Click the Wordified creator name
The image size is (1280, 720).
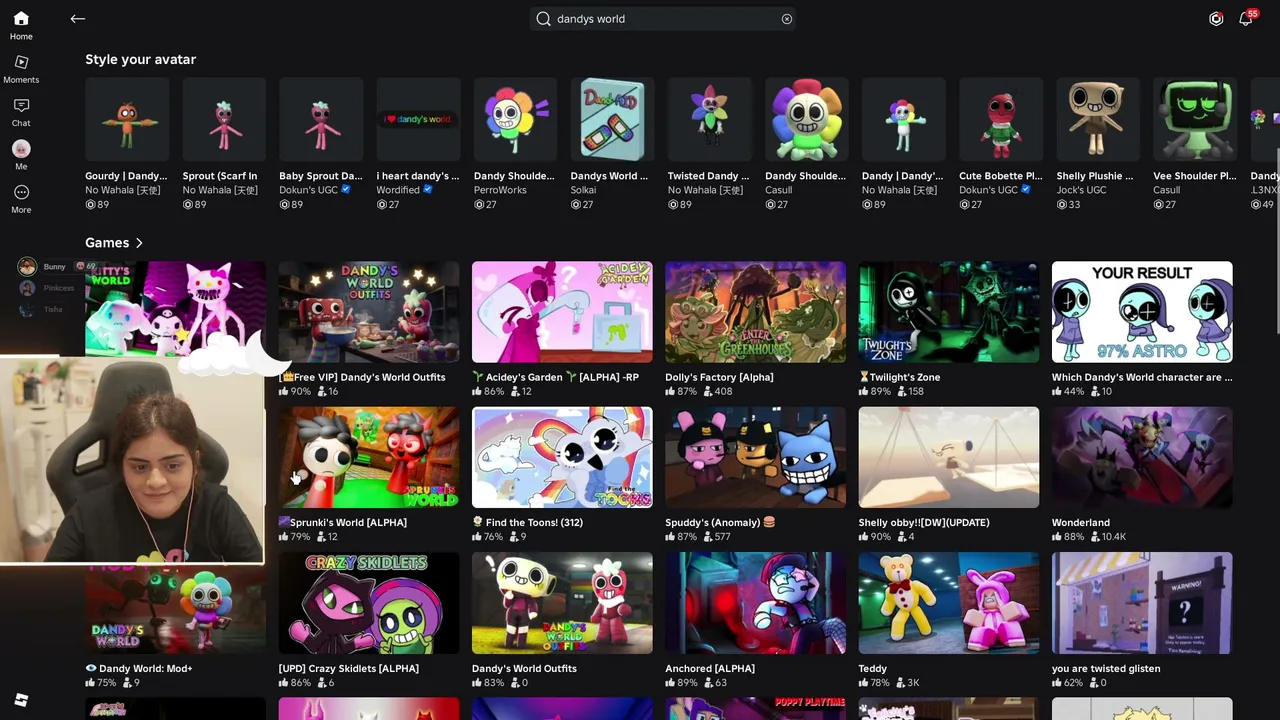click(400, 190)
